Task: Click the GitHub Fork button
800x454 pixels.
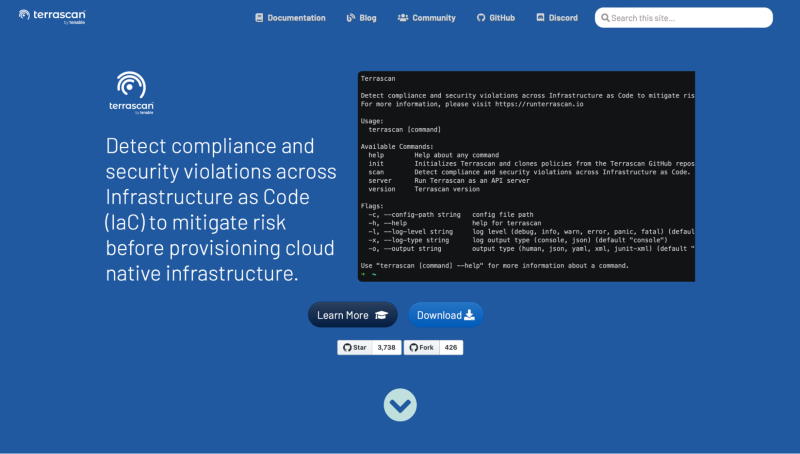Action: [421, 347]
